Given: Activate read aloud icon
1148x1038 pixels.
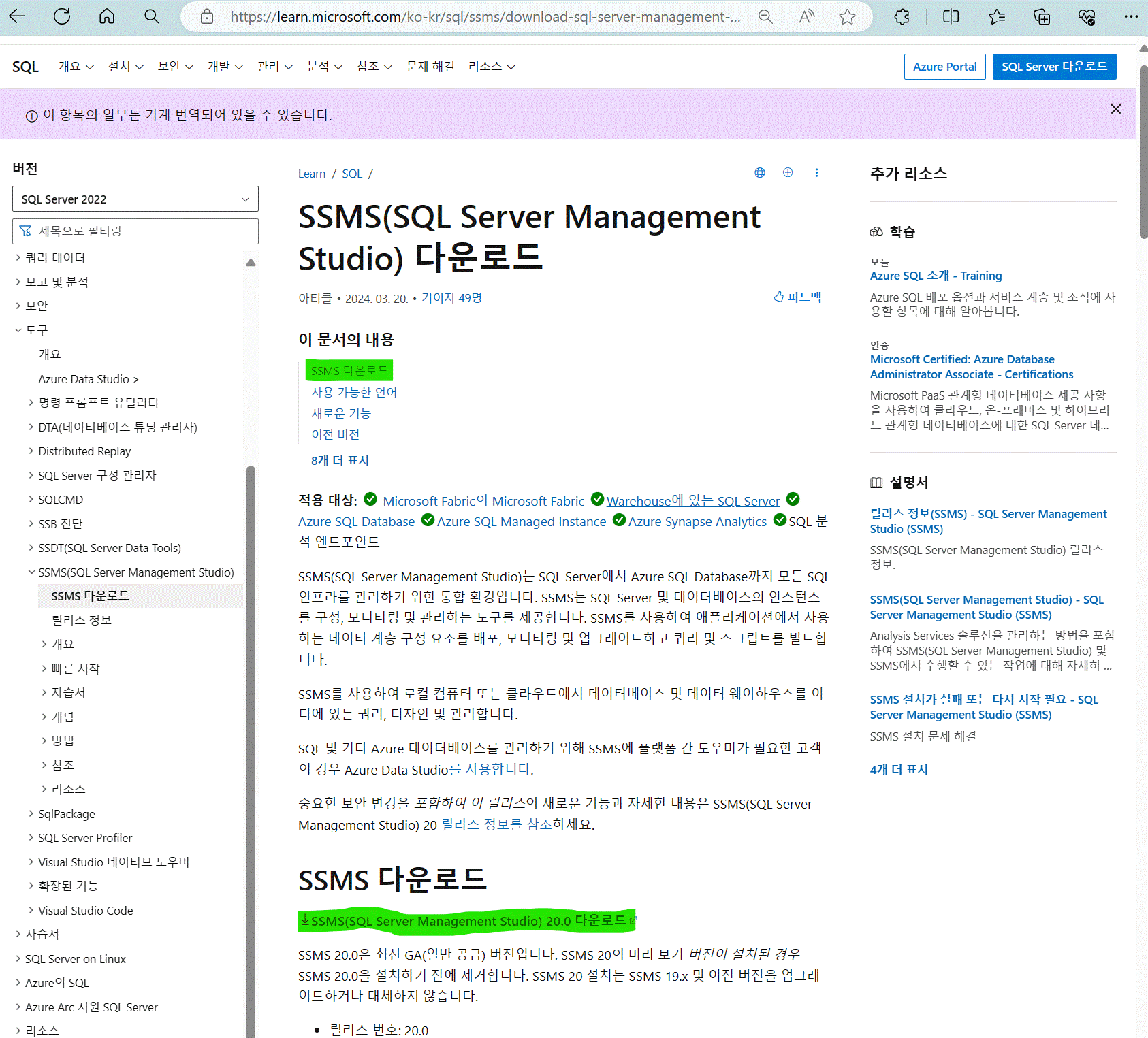Looking at the screenshot, I should (x=807, y=16).
